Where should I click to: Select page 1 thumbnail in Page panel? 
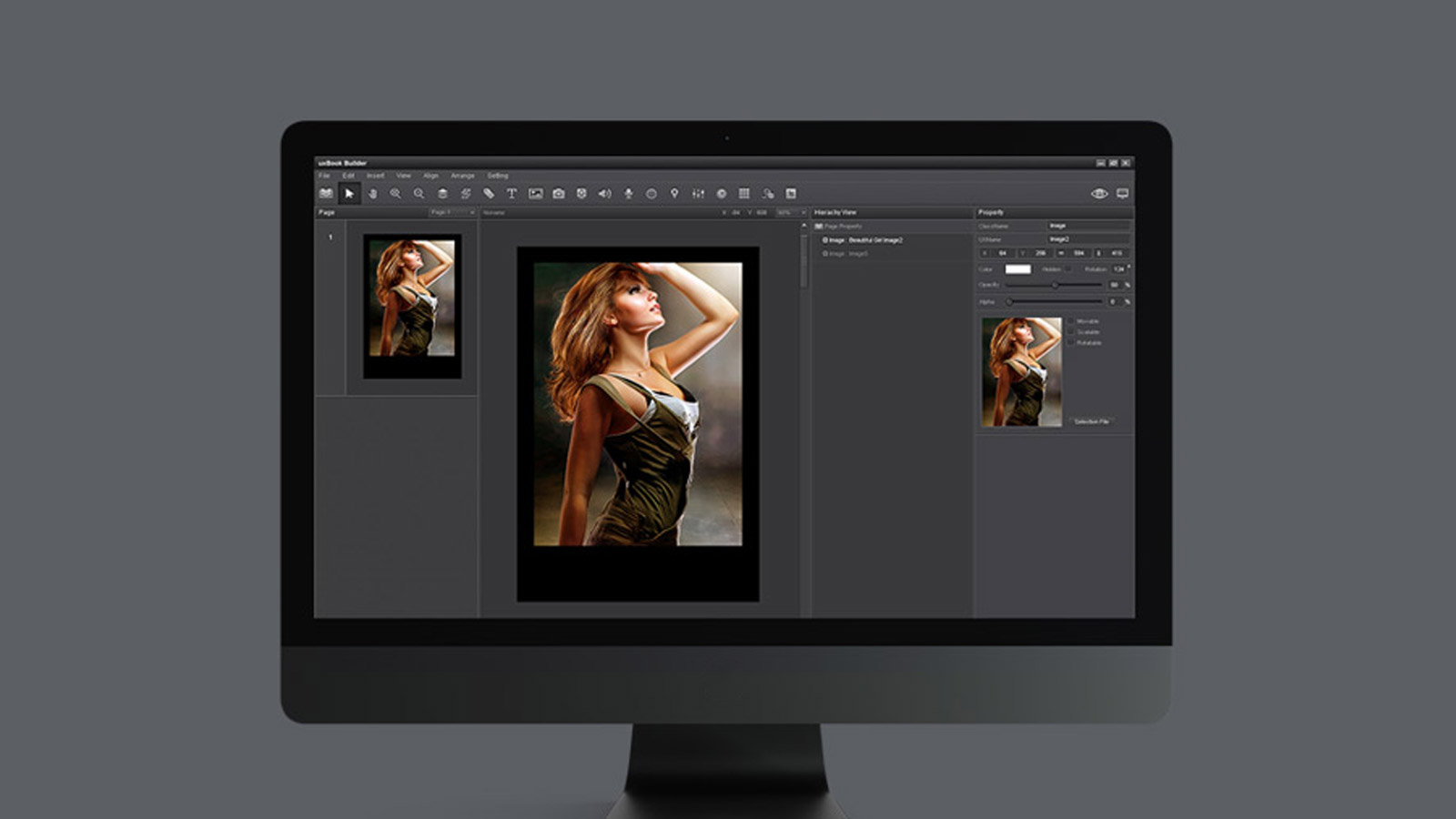(x=412, y=306)
